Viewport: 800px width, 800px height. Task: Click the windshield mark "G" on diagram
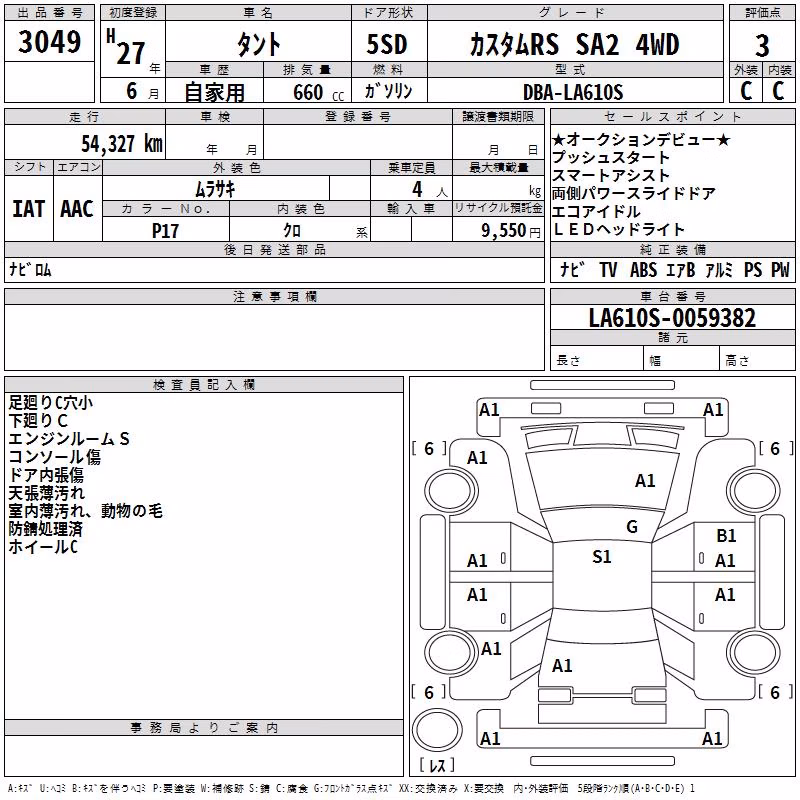[632, 527]
